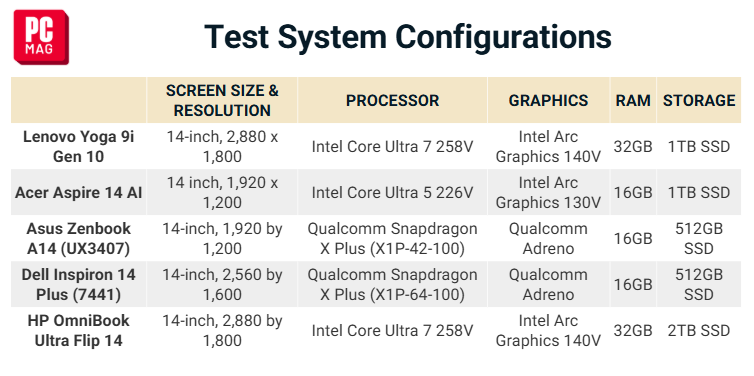Click the Intel Arc Graphics 130V cell
This screenshot has width=754, height=376.
(x=548, y=192)
